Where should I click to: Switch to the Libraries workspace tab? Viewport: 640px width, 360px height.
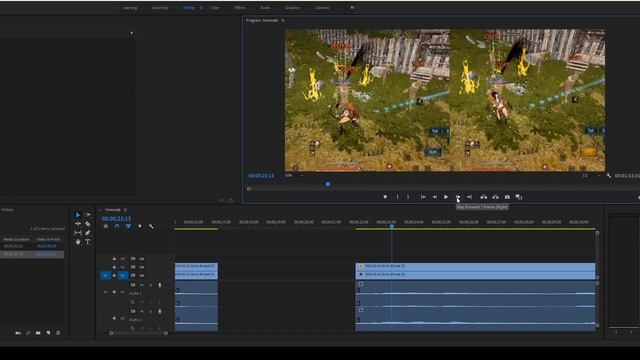(x=322, y=8)
